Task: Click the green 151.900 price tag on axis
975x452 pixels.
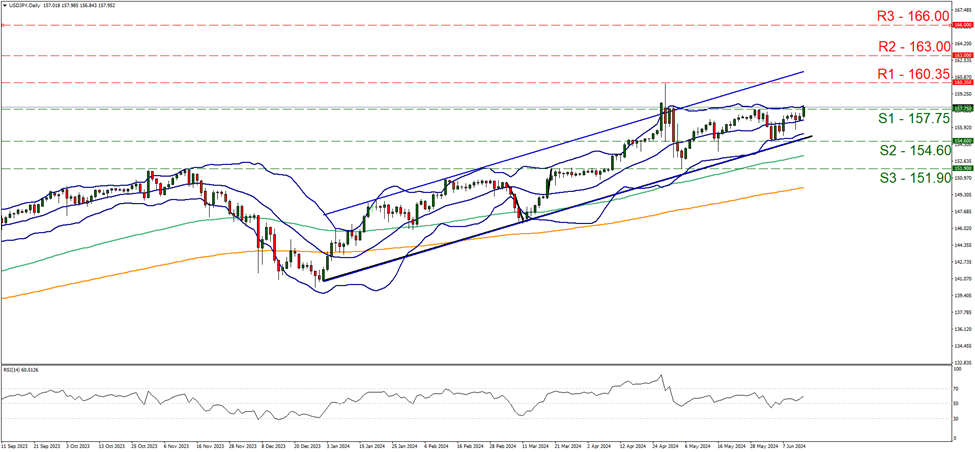Action: click(960, 168)
